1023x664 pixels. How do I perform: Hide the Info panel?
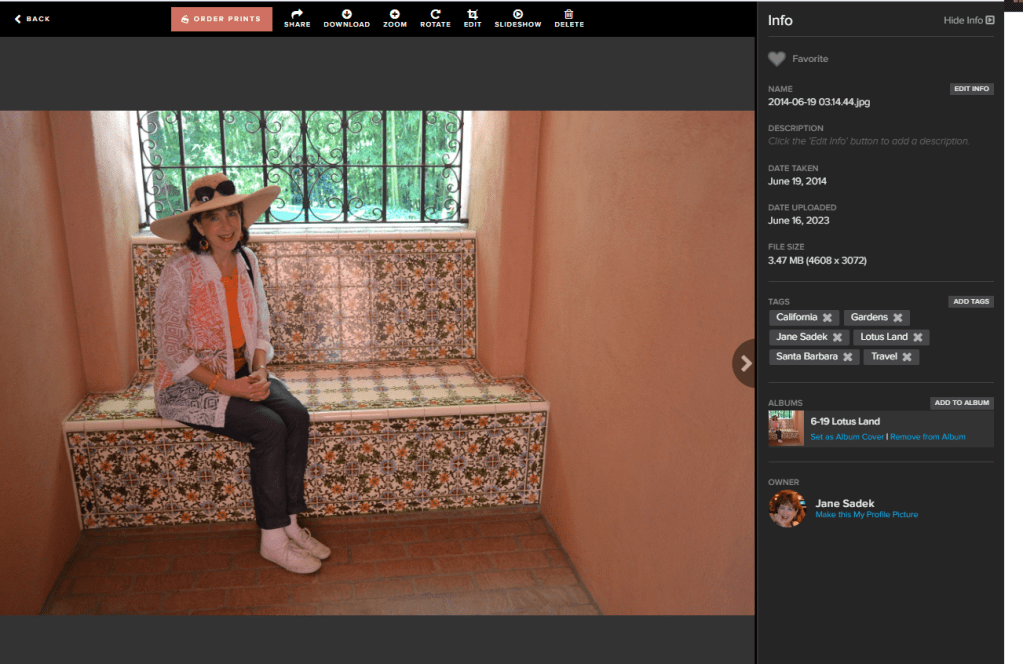click(x=969, y=20)
